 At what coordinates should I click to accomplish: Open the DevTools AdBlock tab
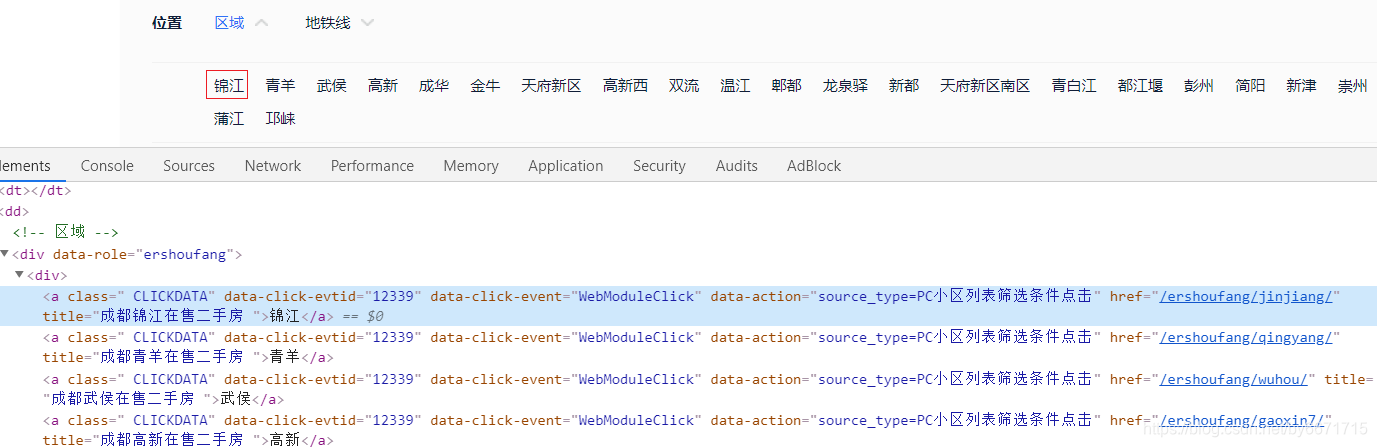(x=814, y=166)
